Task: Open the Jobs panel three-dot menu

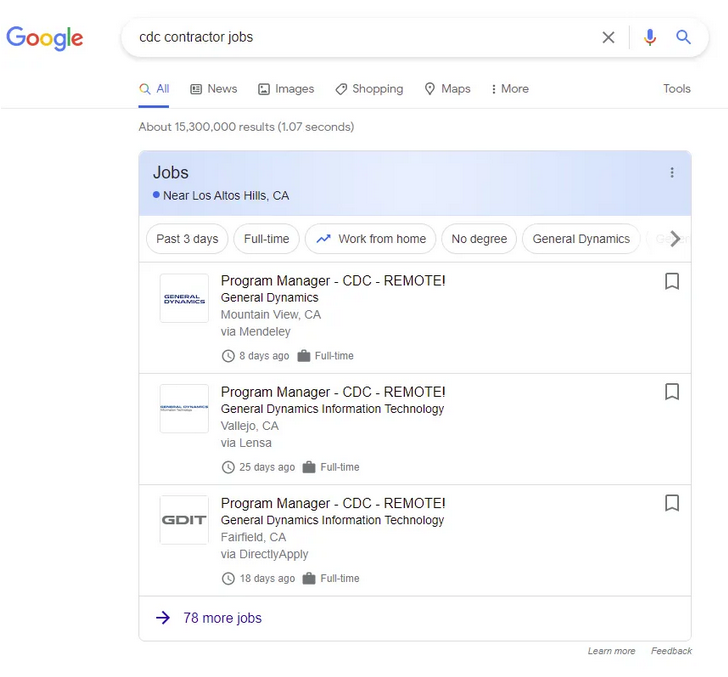Action: pyautogui.click(x=672, y=173)
